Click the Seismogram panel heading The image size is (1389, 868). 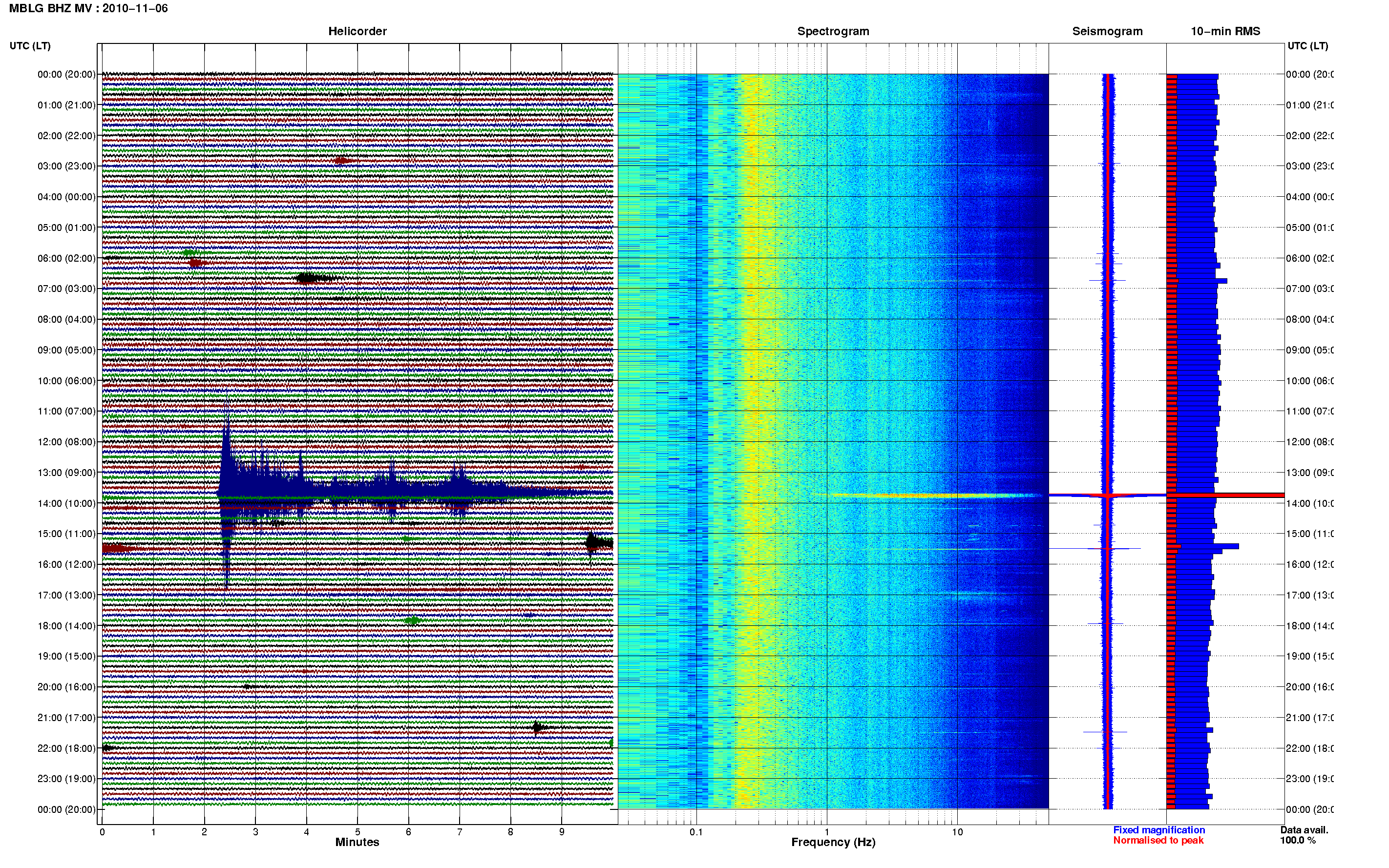click(x=1107, y=31)
